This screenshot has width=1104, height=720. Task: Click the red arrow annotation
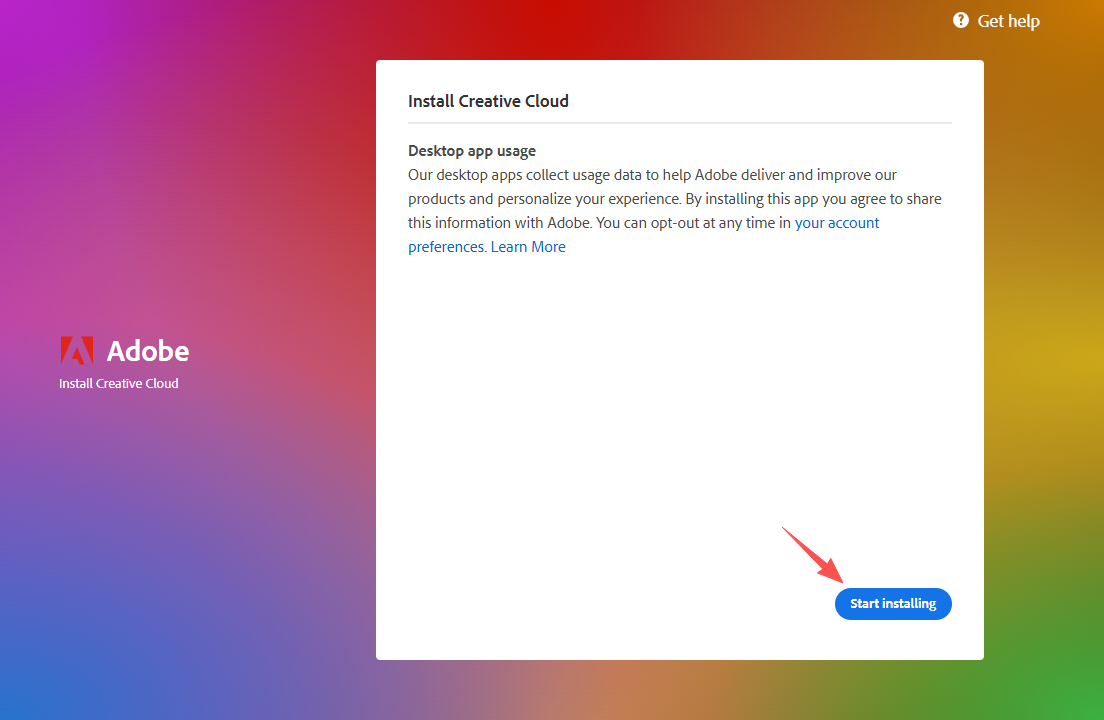810,556
